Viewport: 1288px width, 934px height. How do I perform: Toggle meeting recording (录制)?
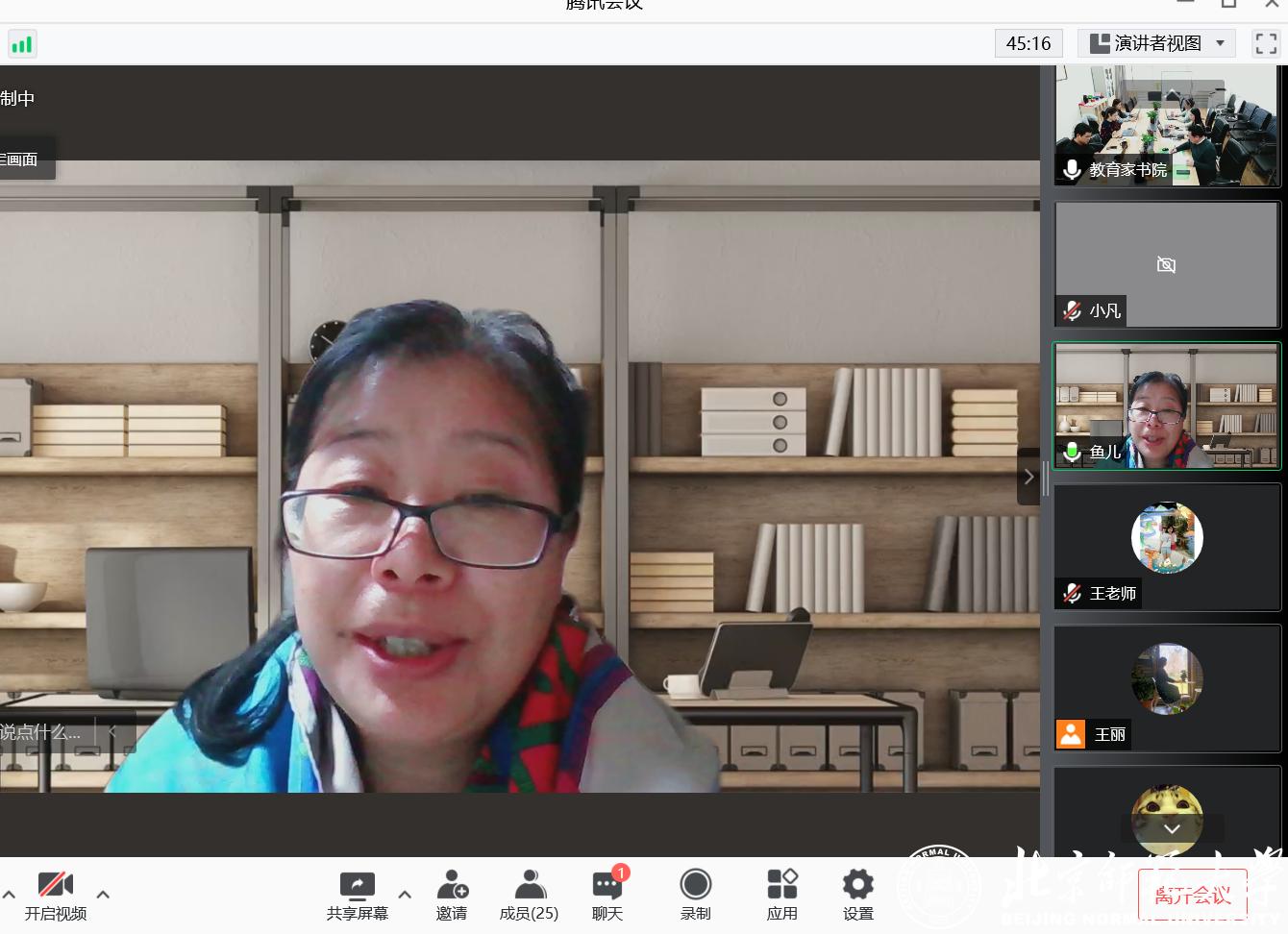pos(695,895)
